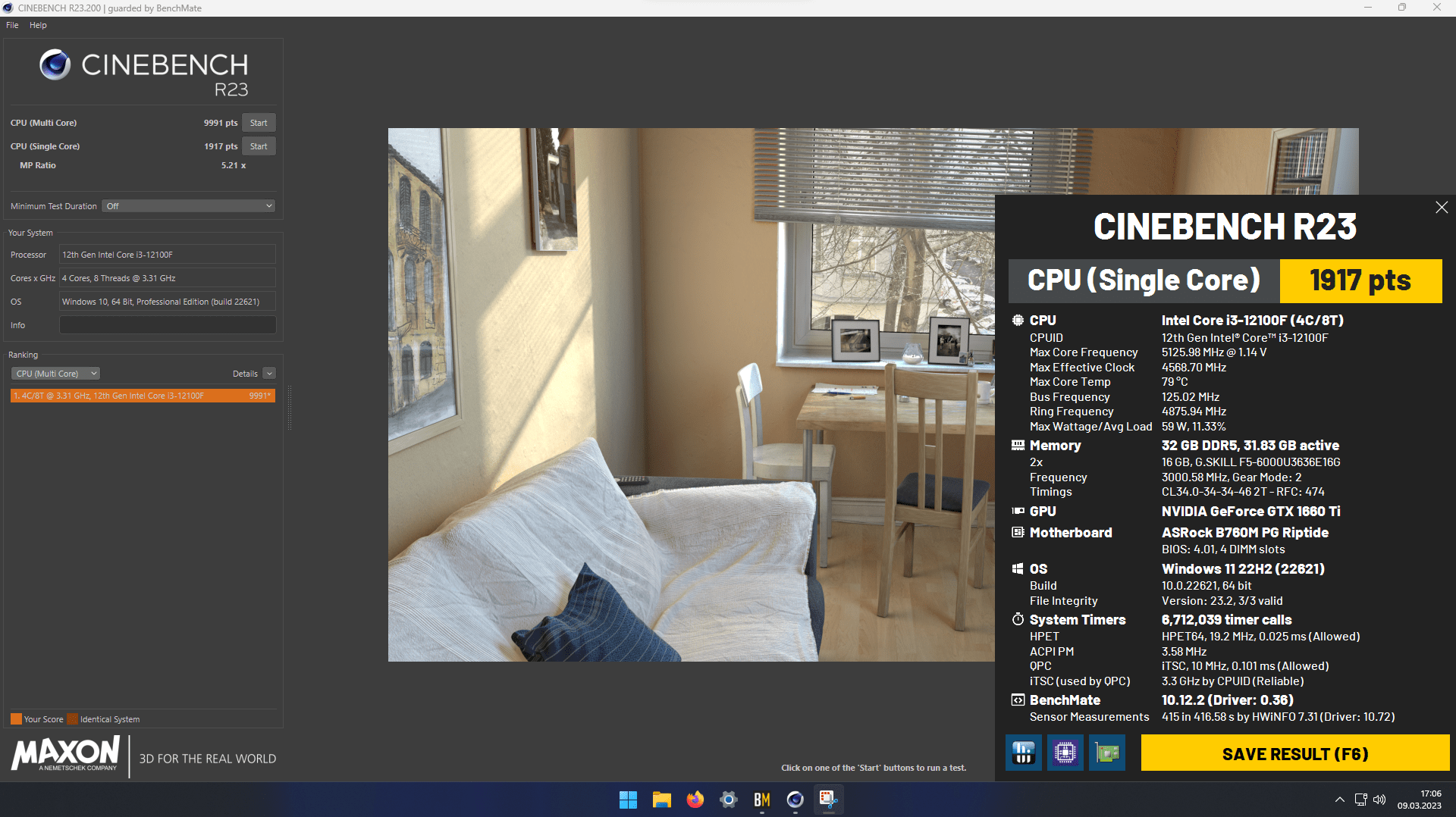Click the MP Ratio '5.21 x' value

click(234, 165)
